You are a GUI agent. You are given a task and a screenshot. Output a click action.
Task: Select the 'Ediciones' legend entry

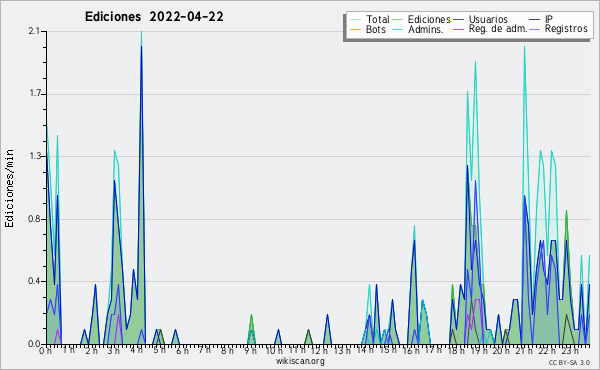coord(429,19)
